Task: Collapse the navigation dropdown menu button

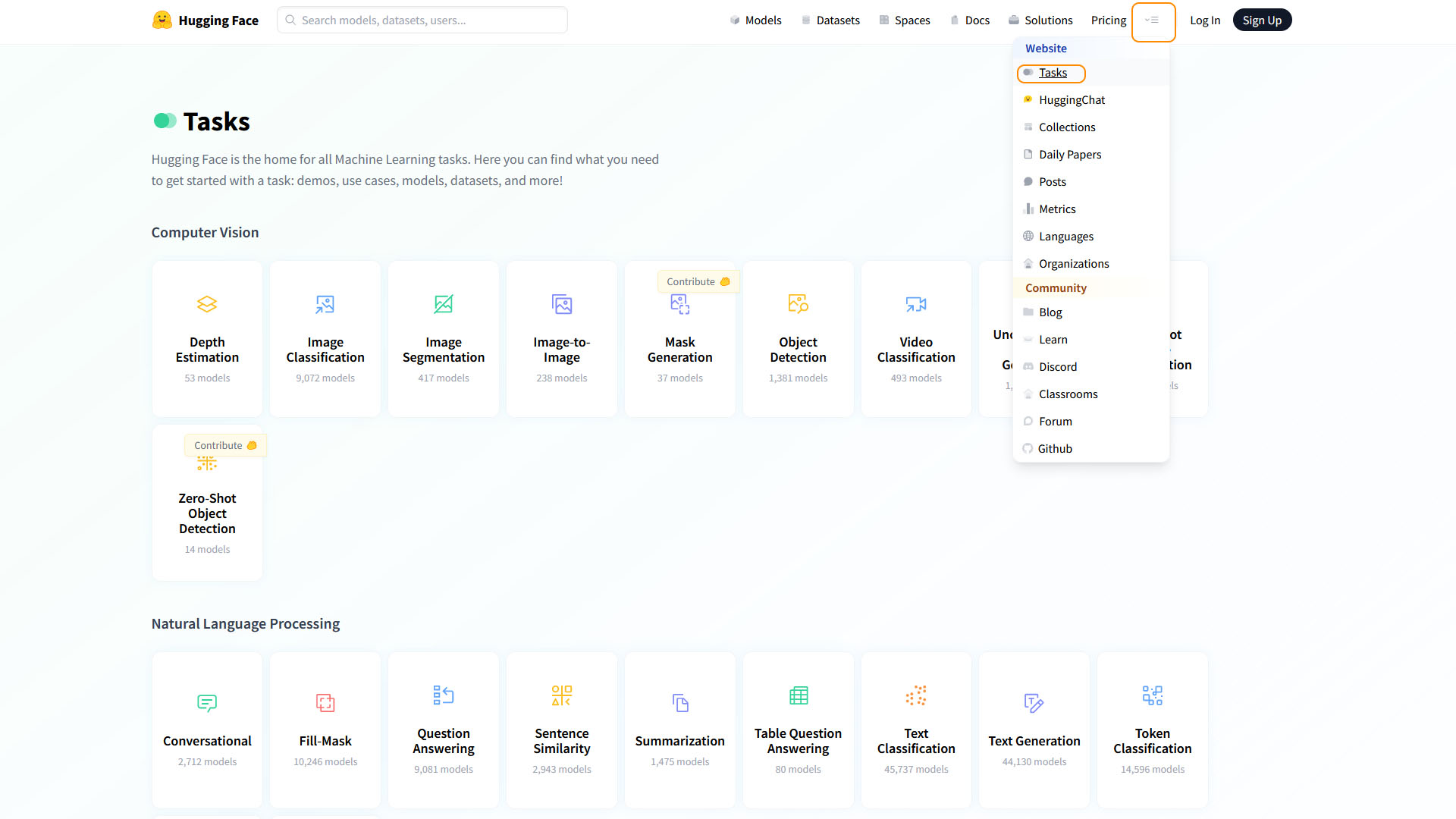Action: pyautogui.click(x=1153, y=21)
